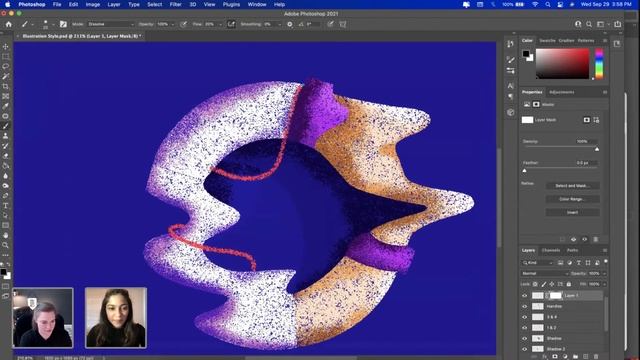Click delete mask trash icon in Properties
This screenshot has height=360, width=640.
[596, 240]
